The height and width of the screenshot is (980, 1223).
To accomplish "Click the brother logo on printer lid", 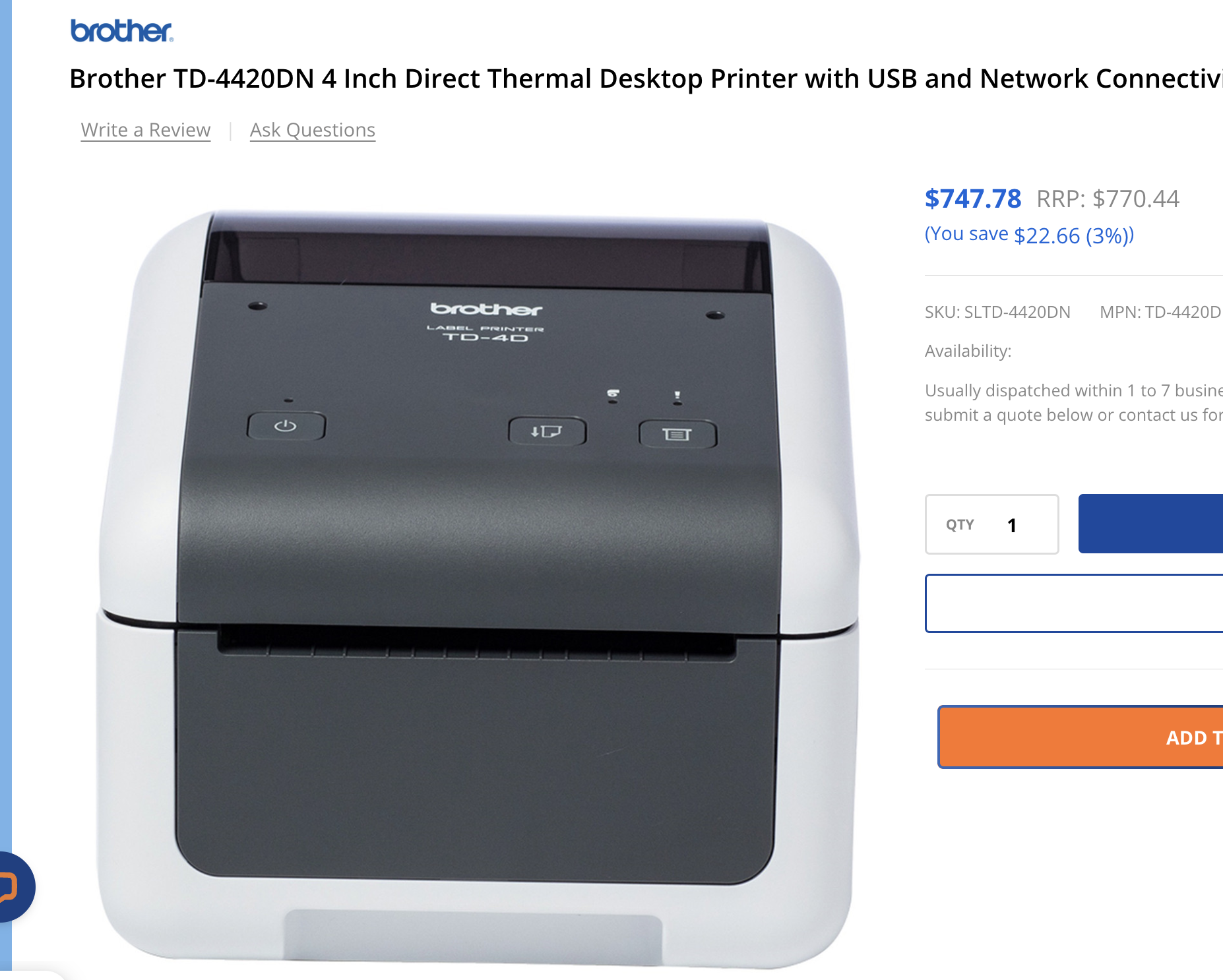I will coord(486,309).
